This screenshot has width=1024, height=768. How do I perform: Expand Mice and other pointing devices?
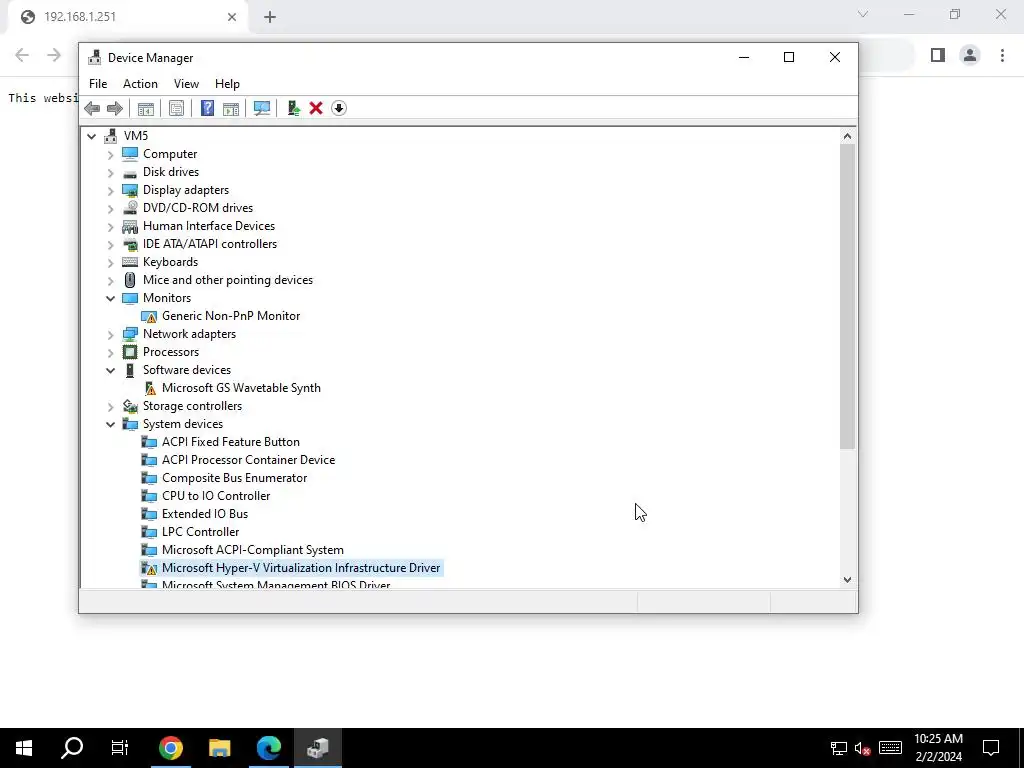(110, 280)
